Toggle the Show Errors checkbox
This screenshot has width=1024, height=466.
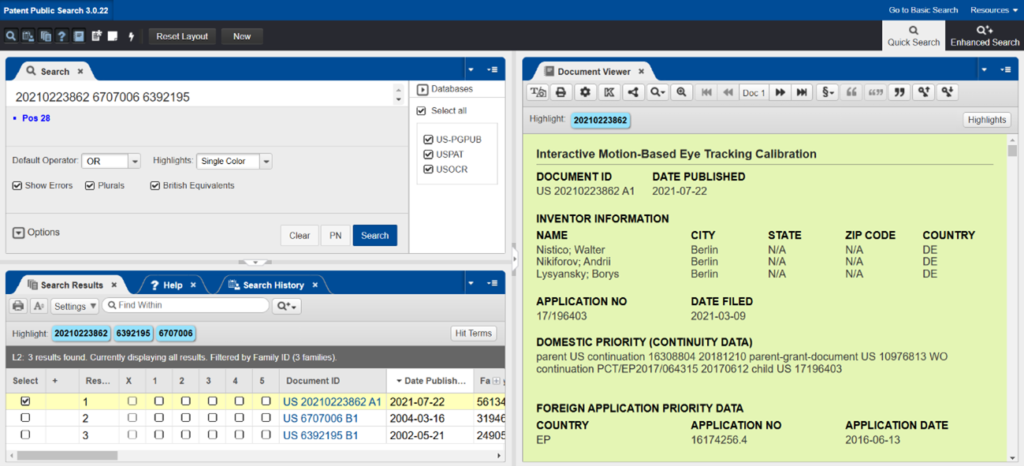[x=17, y=185]
